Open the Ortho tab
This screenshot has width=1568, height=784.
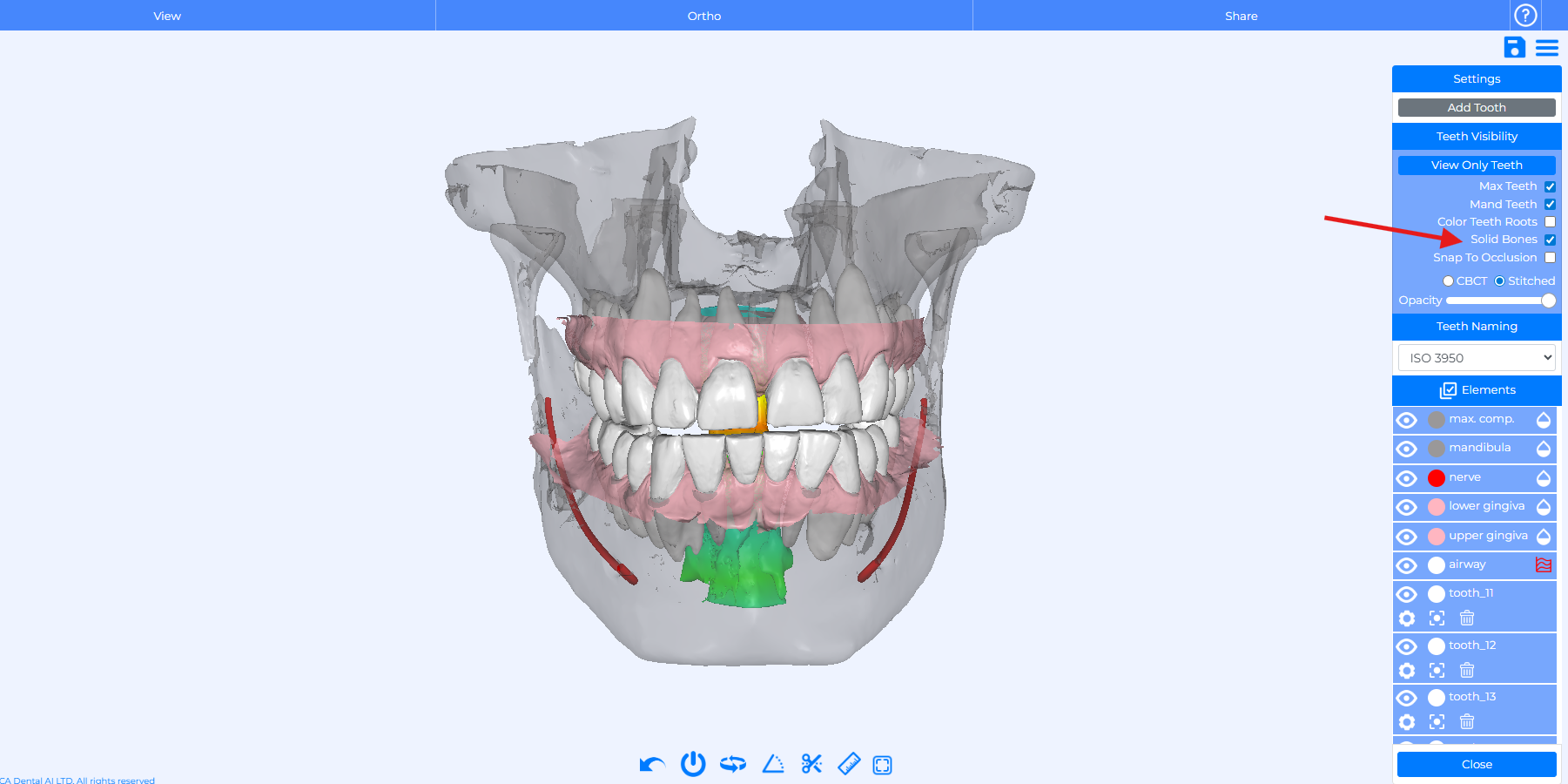703,16
